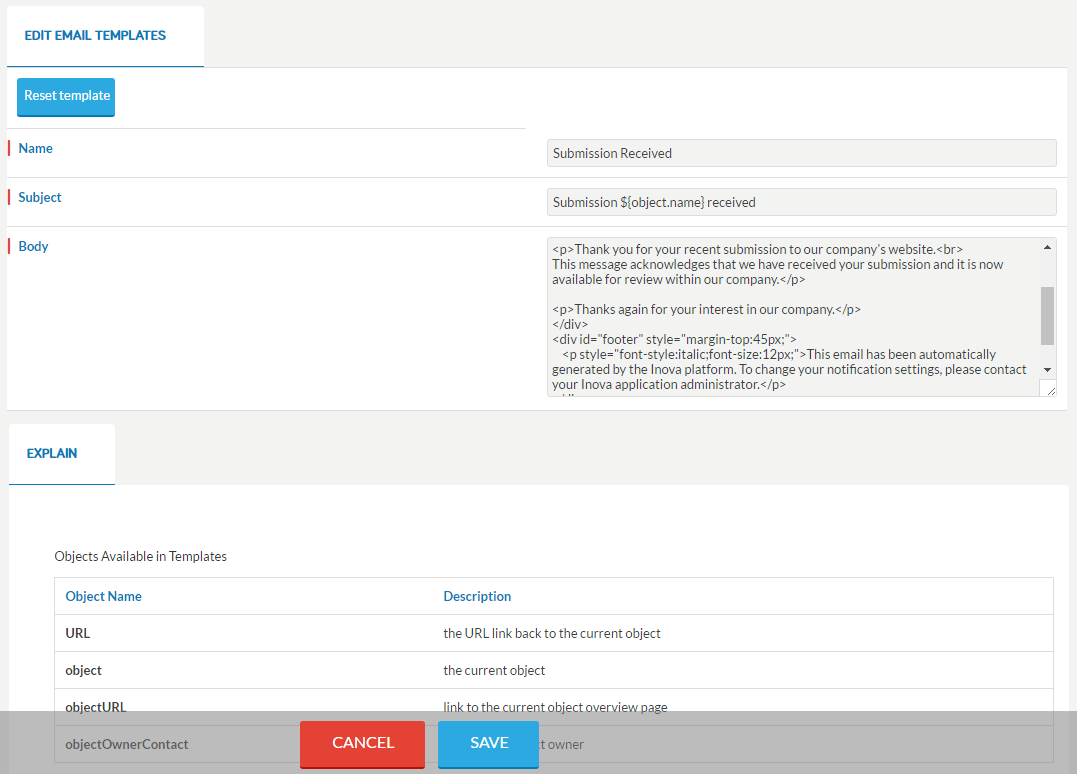
Task: Select the Explain tab
Action: 62,454
